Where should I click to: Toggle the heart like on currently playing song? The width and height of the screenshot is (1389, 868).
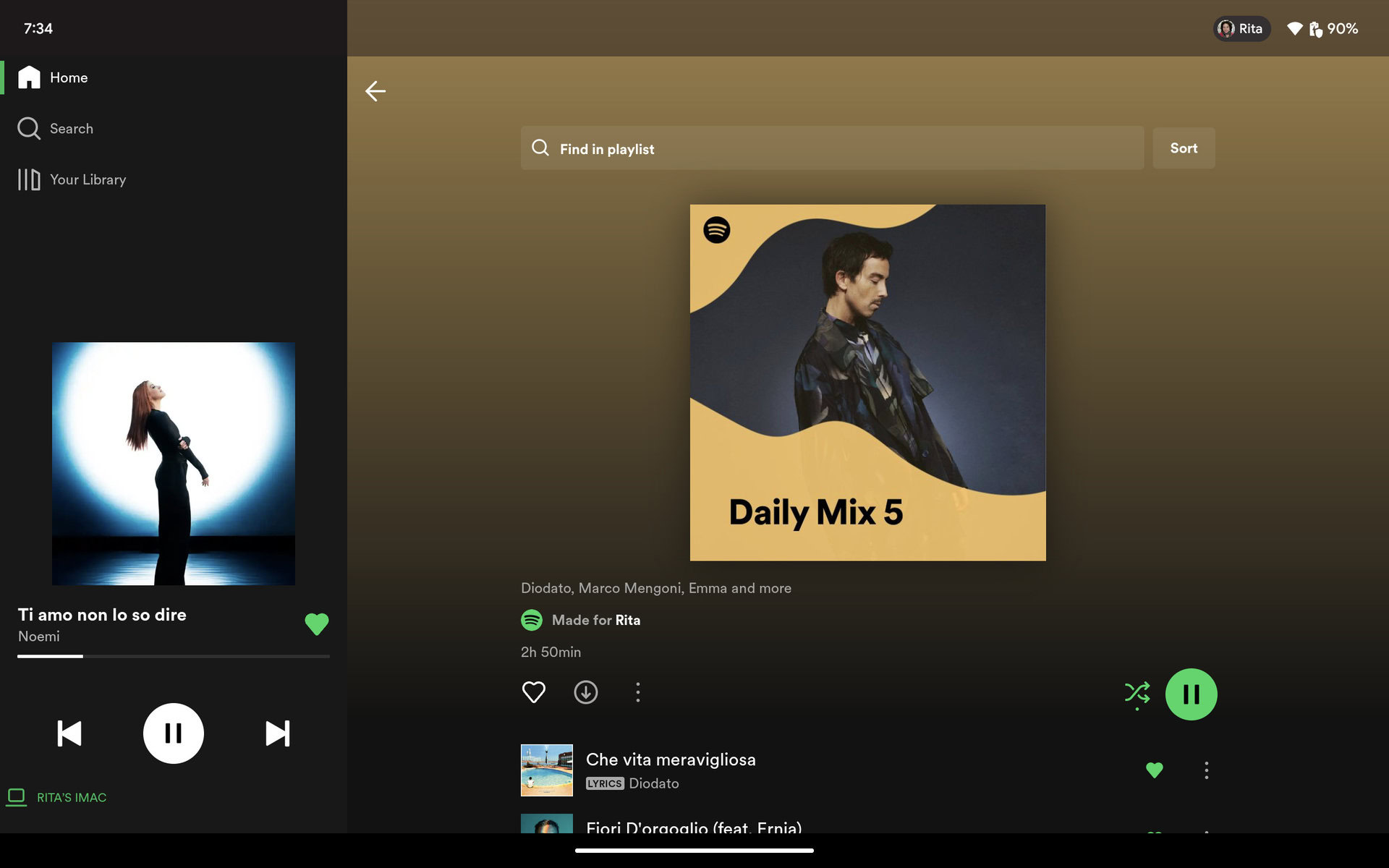tap(316, 624)
